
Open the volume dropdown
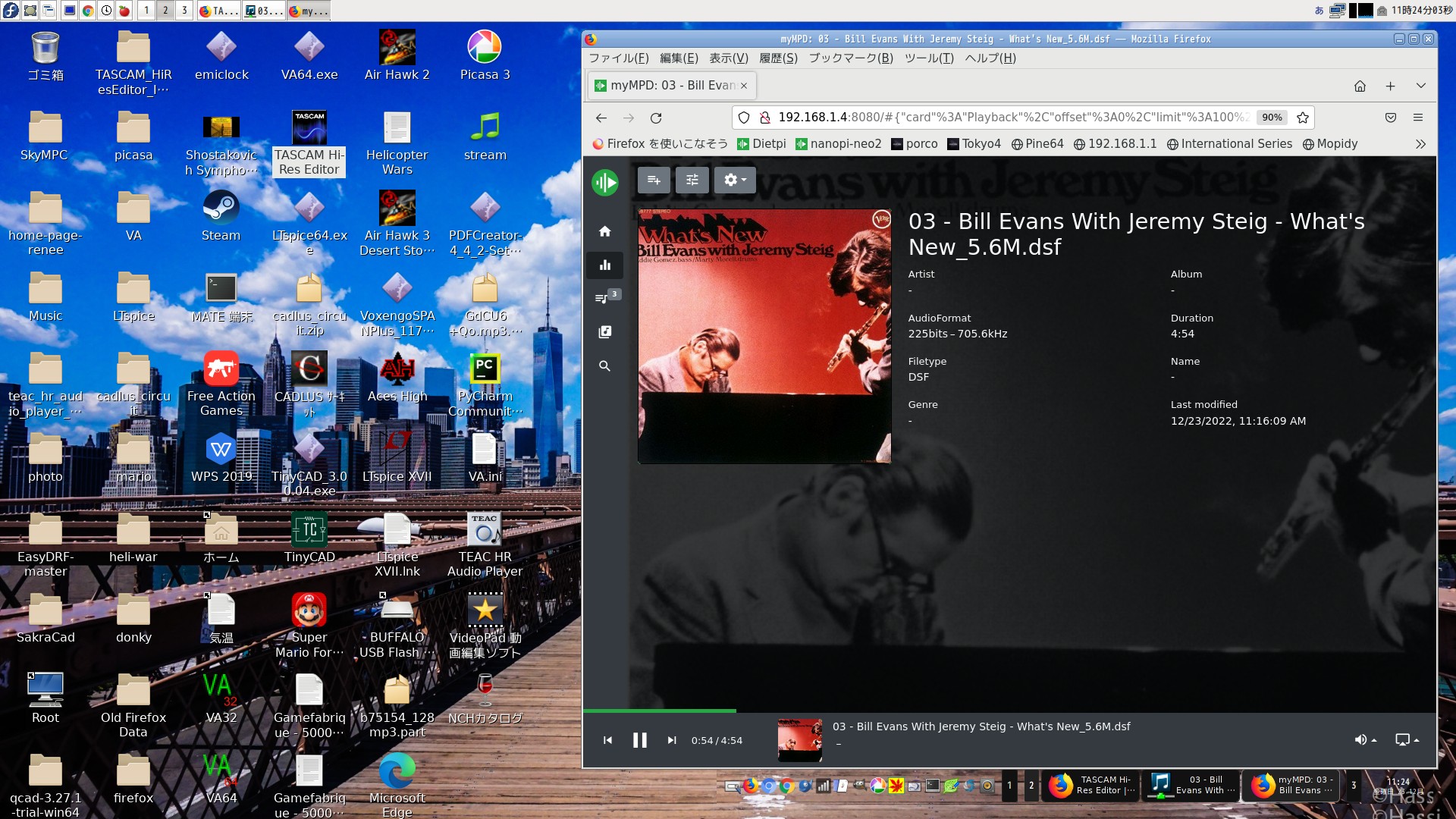point(1365,739)
